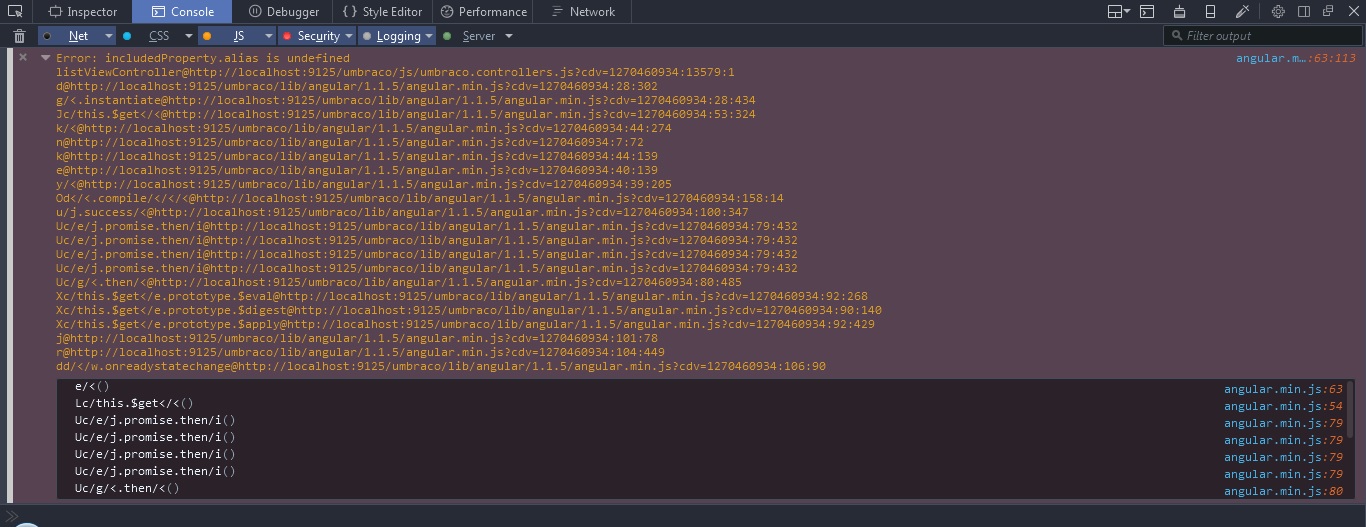Click the Od</<.compile stack line
Viewport: 1366px width, 527px height.
(x=420, y=198)
